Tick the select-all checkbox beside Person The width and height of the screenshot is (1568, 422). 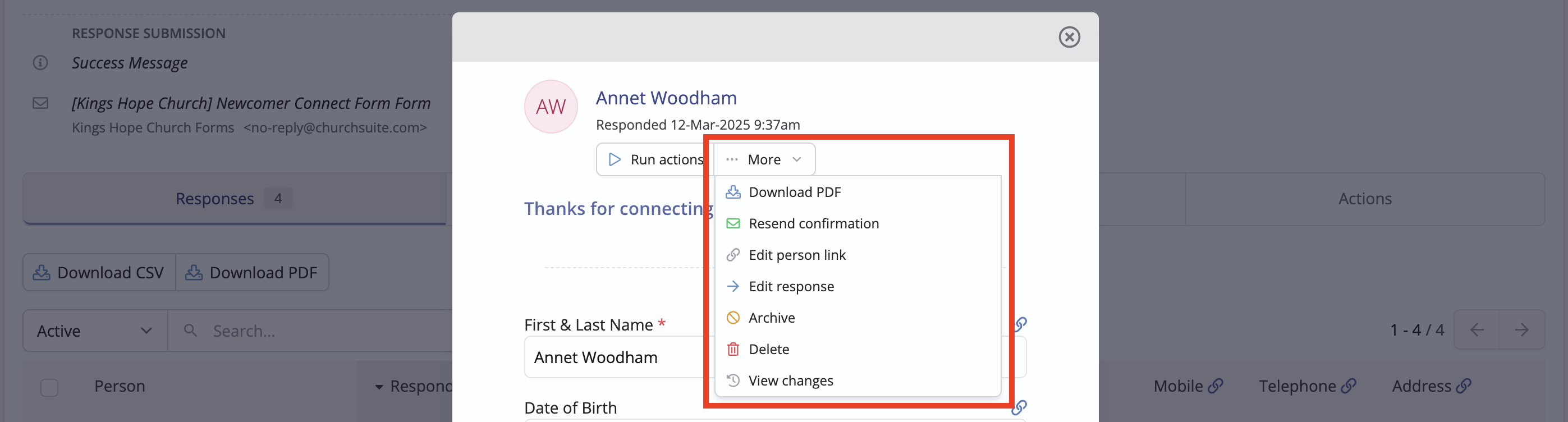(49, 387)
